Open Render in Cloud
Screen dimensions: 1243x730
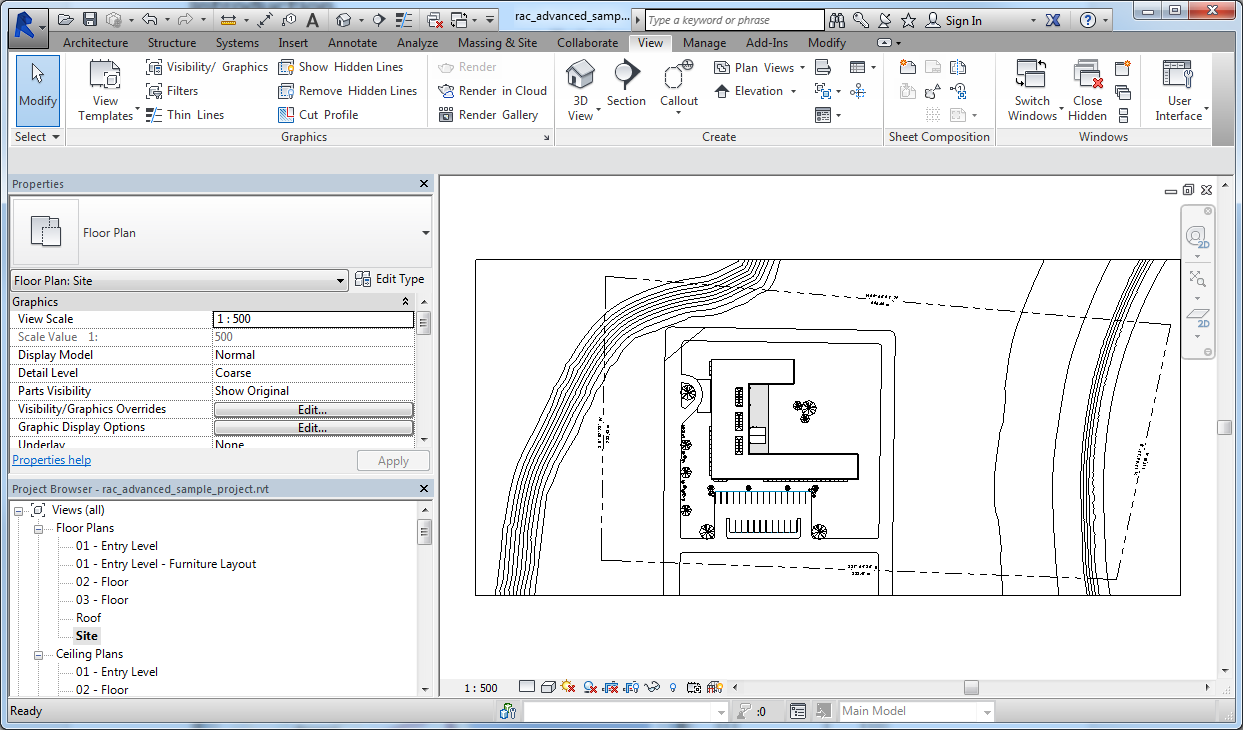coord(492,91)
